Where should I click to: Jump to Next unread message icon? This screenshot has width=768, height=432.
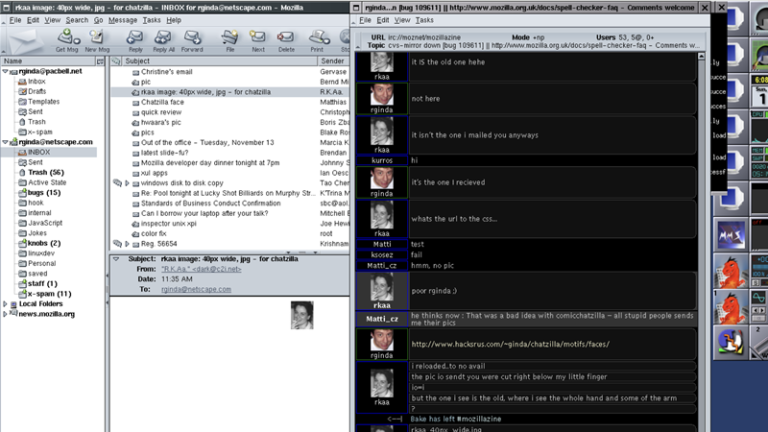(x=258, y=38)
